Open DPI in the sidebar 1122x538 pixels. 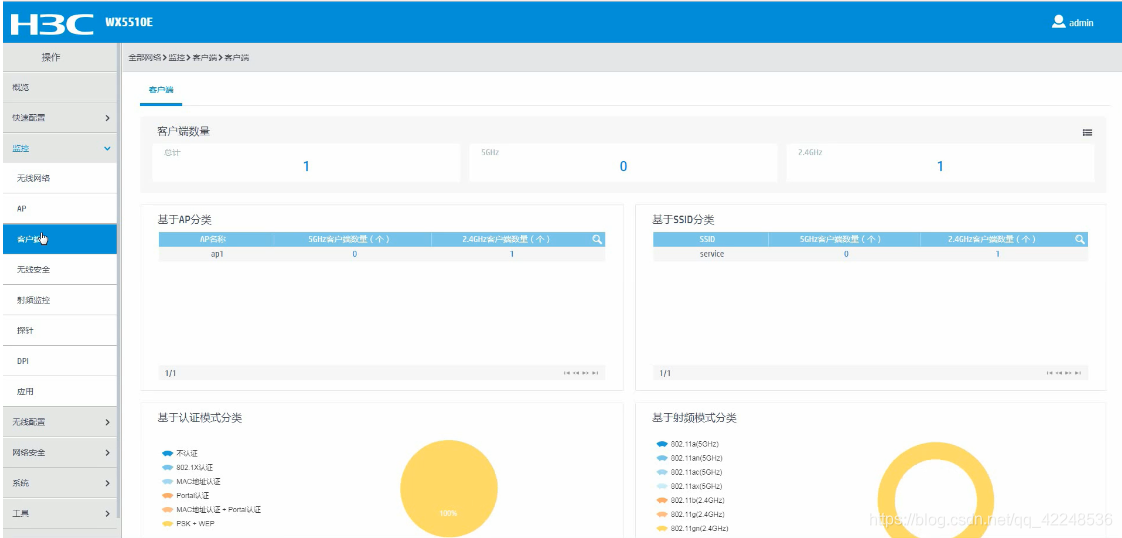coord(59,361)
